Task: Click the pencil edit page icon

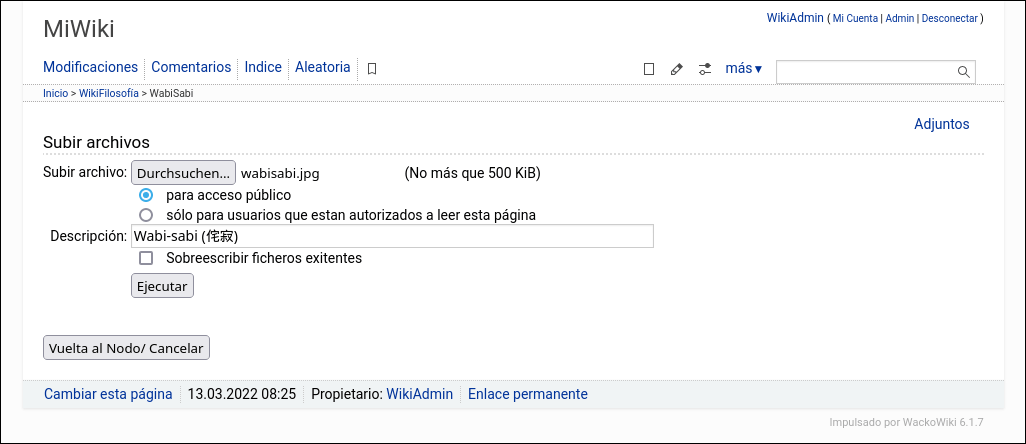Action: tap(677, 69)
